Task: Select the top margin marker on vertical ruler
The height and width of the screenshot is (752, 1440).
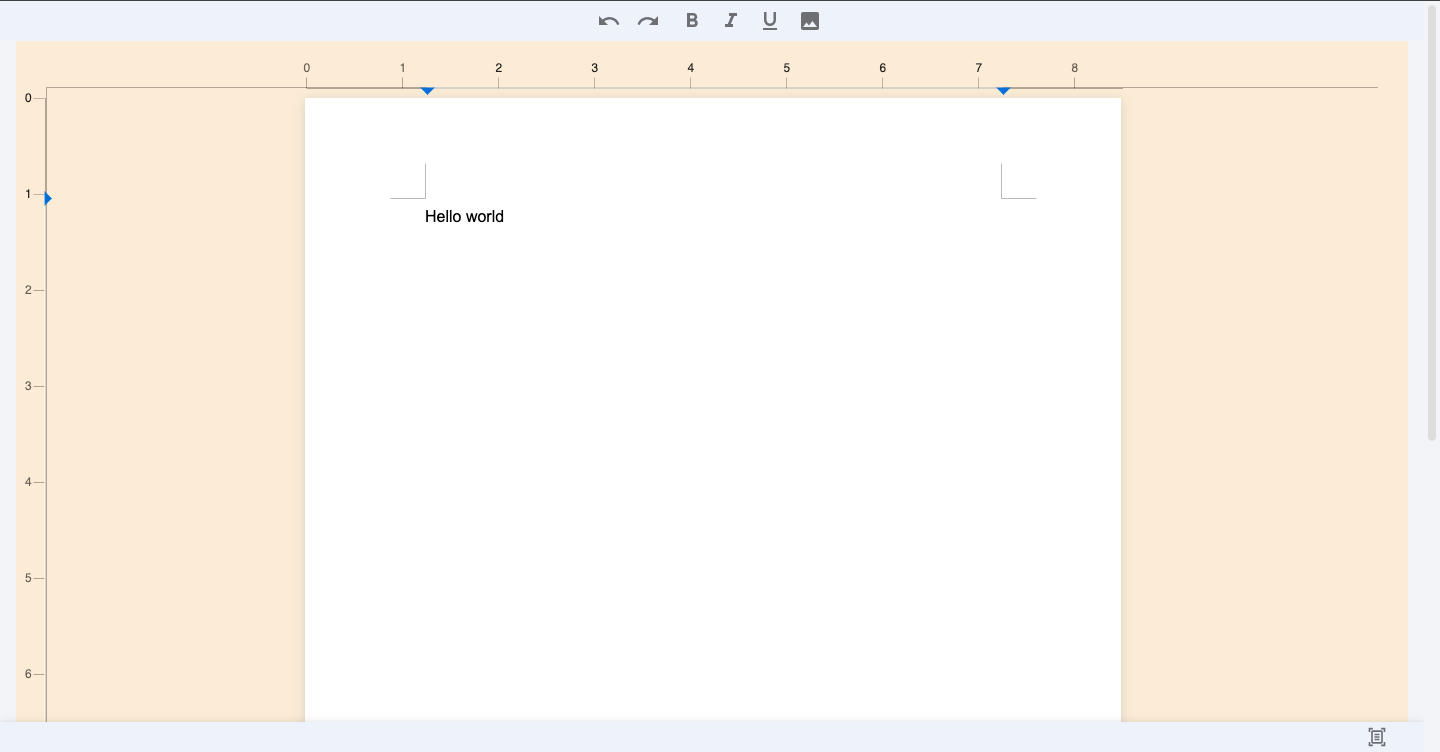Action: (48, 199)
